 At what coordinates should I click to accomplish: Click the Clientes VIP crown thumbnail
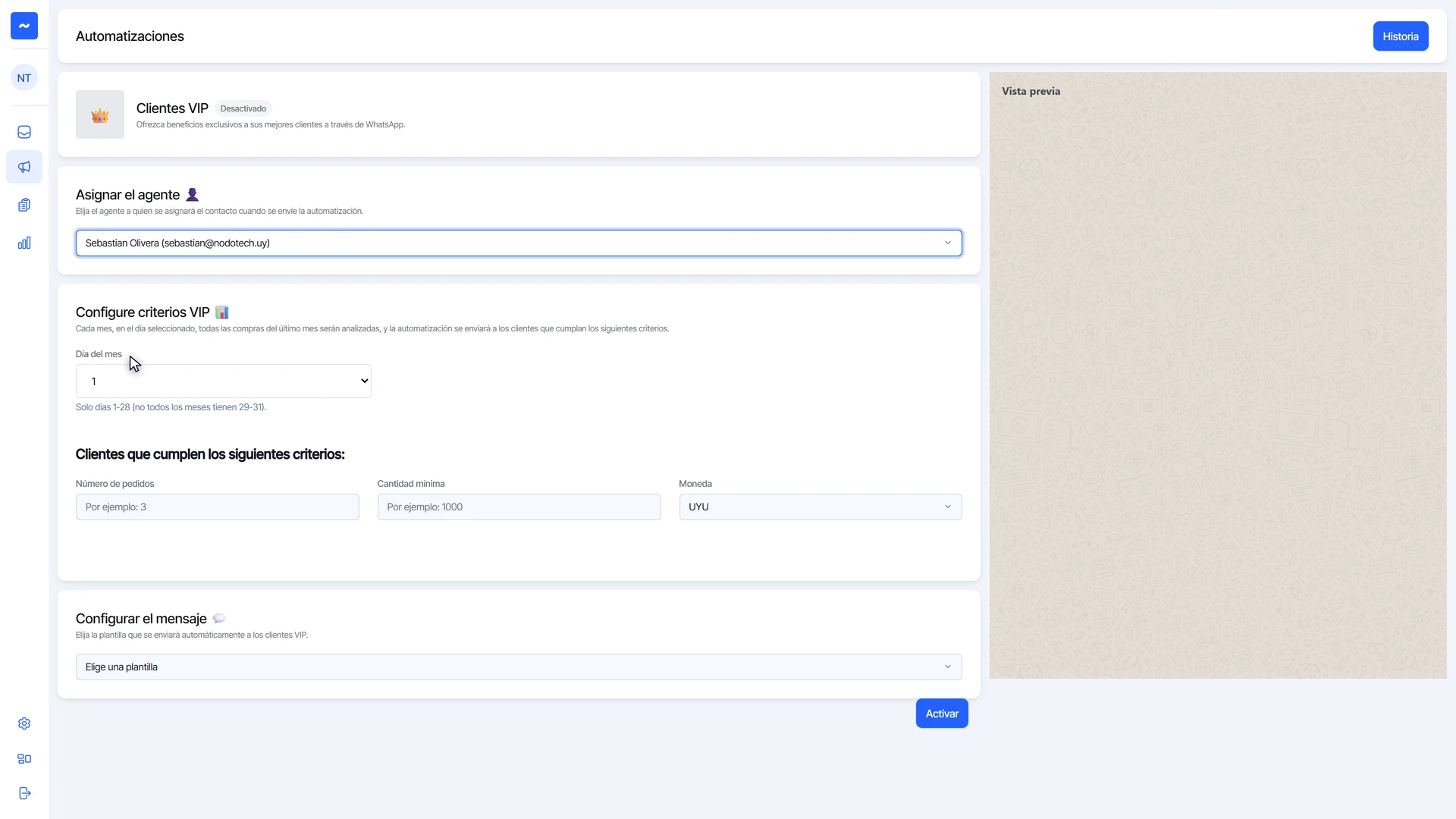(x=100, y=115)
